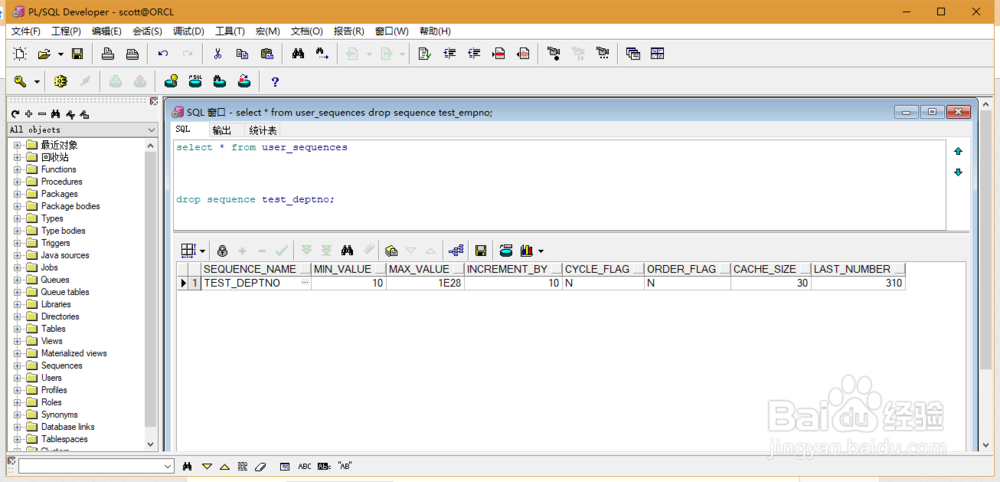Switch to the 输出 tab

pos(222,130)
